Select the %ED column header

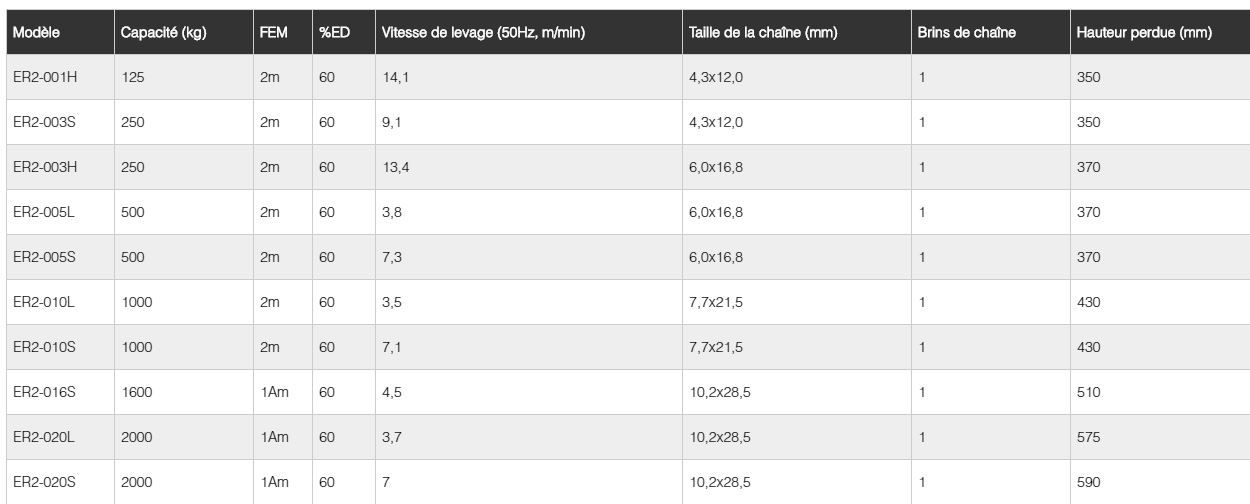334,33
